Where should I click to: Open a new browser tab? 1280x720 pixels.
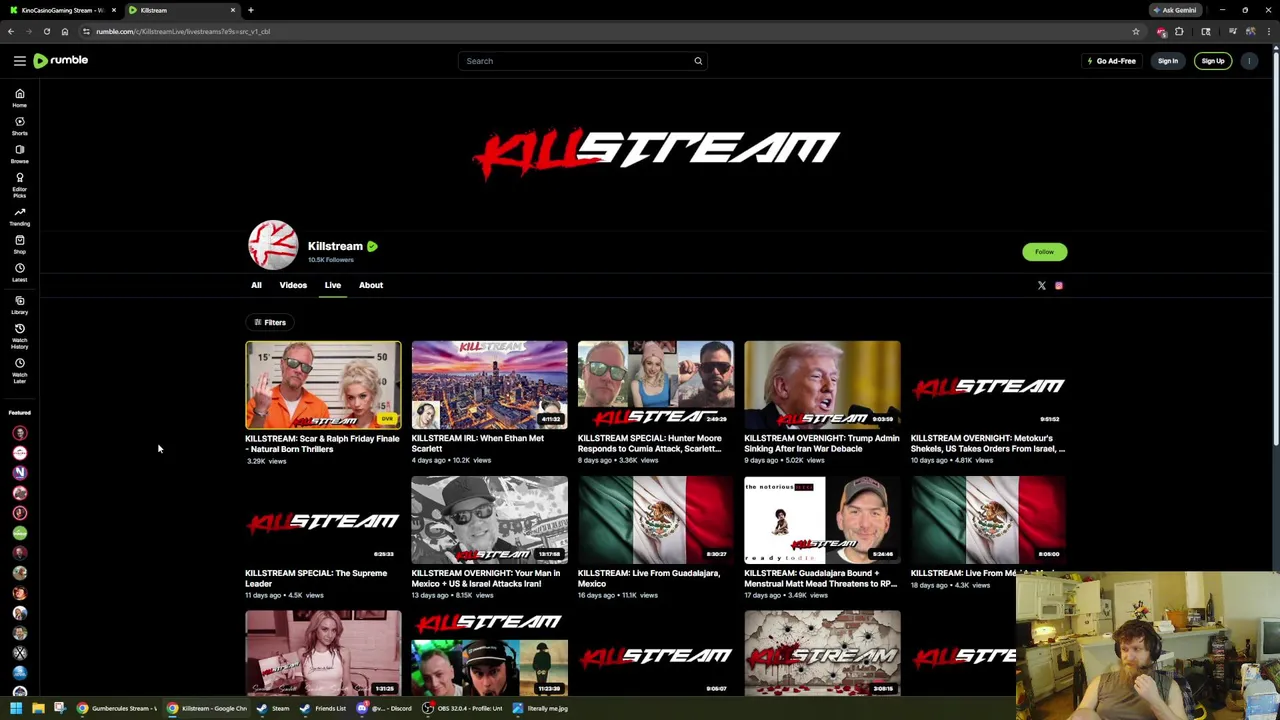250,10
